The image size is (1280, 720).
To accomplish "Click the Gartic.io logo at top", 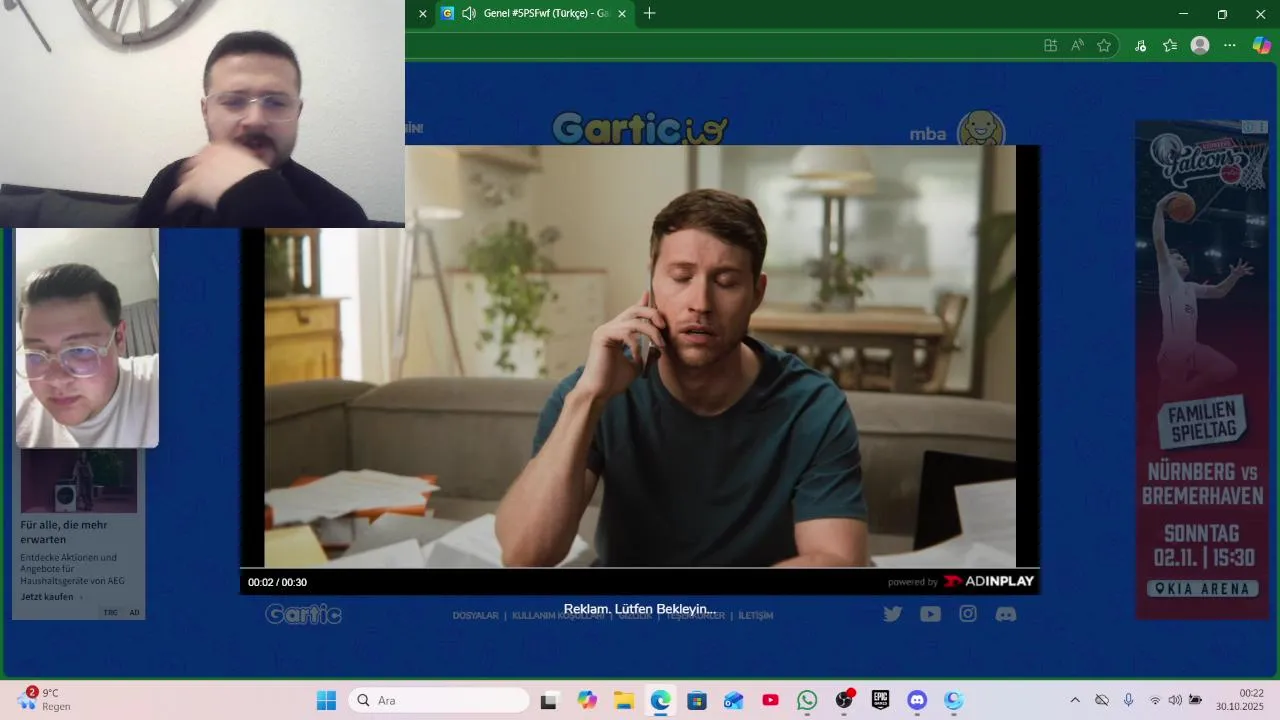I will (640, 128).
